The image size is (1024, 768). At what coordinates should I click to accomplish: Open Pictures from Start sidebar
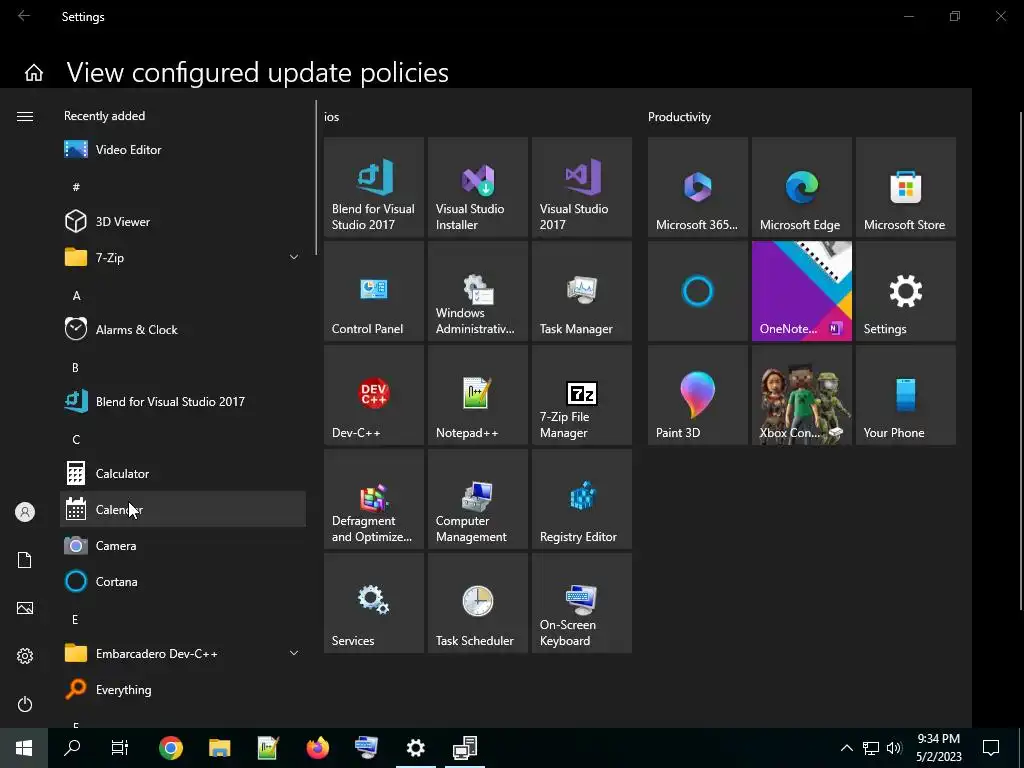point(25,608)
